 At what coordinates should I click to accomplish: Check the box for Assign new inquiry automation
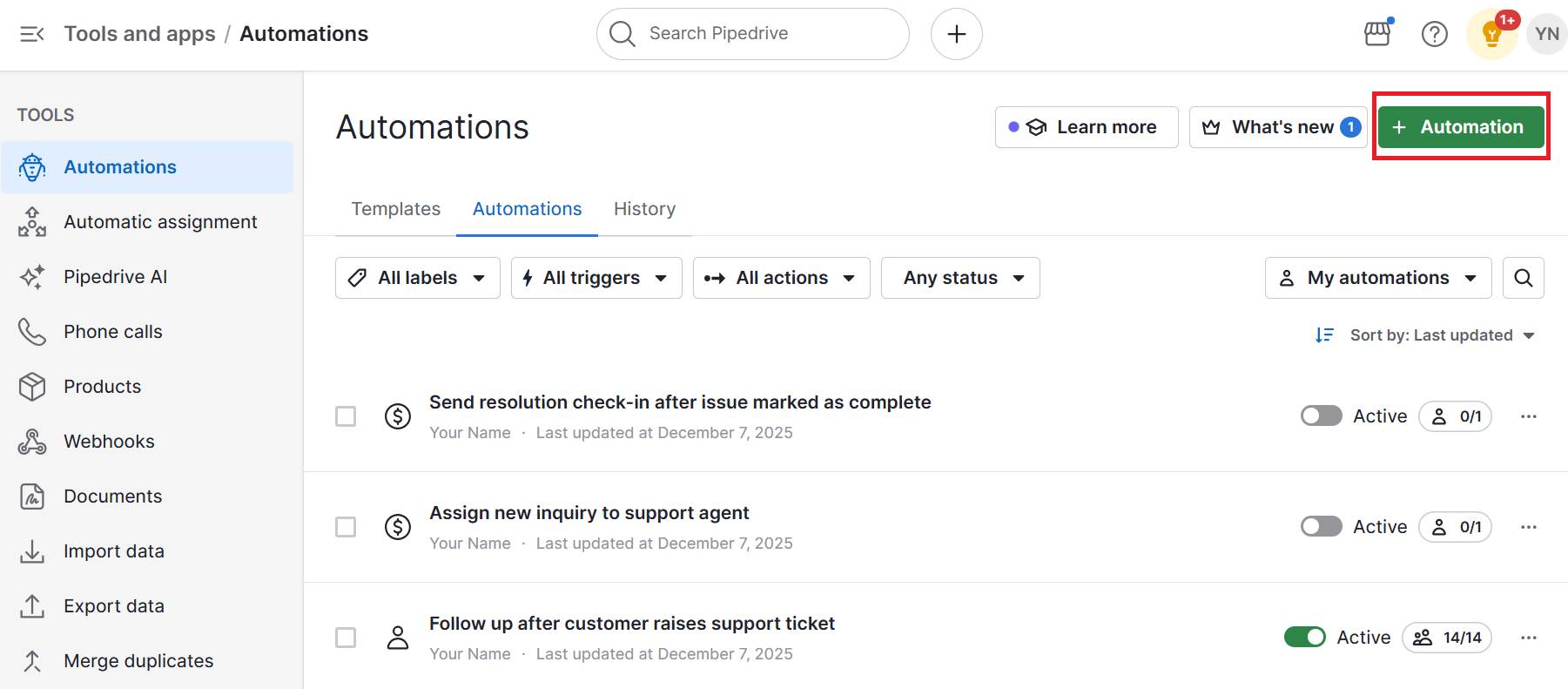tap(346, 527)
